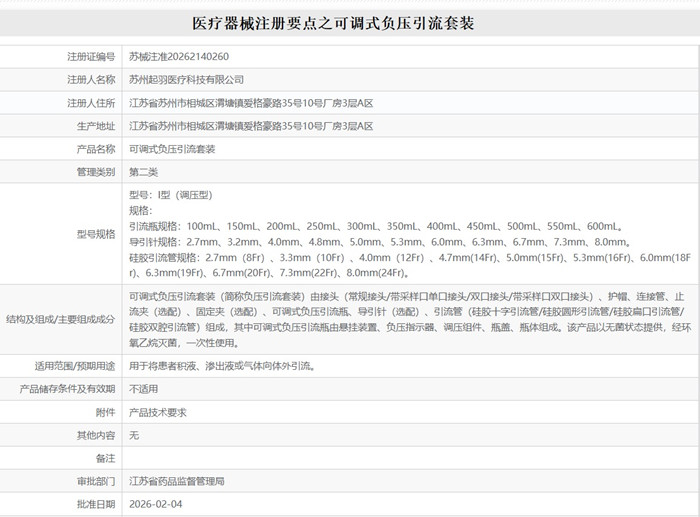Click the 结构及组成/主要组成成分 label

click(x=61, y=320)
